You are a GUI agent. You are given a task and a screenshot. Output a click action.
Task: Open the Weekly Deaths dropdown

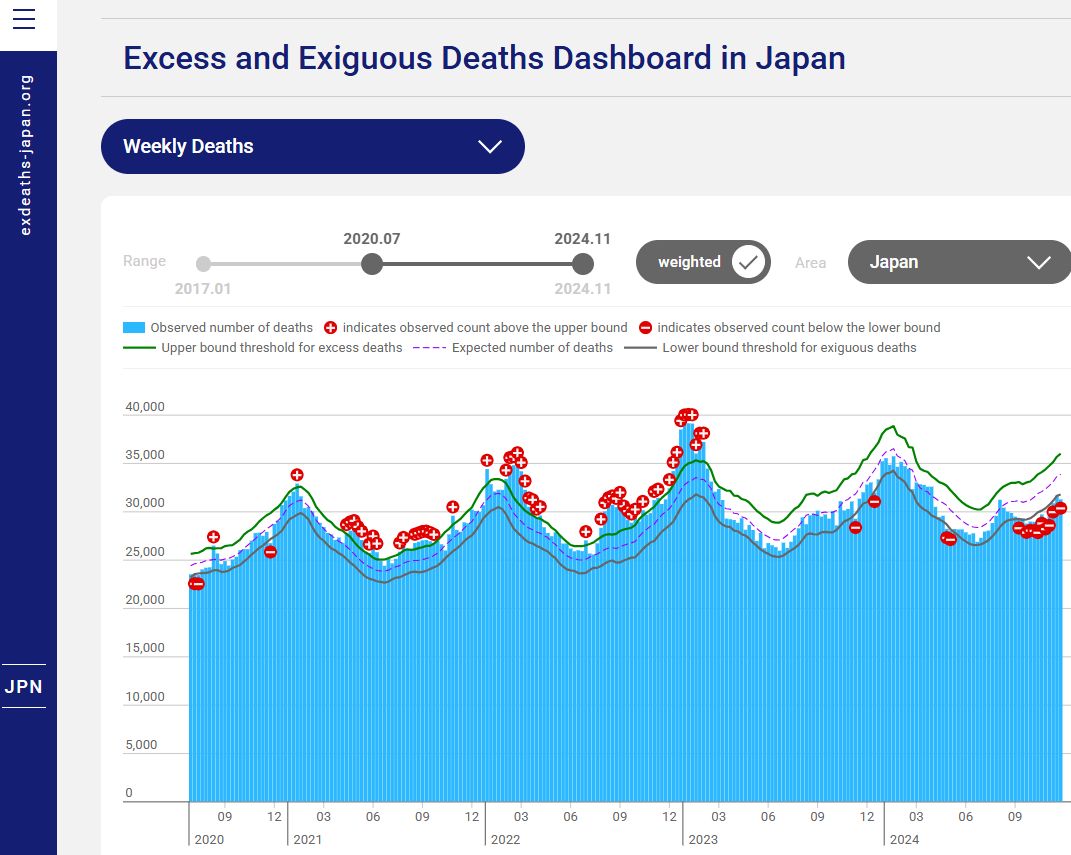pyautogui.click(x=312, y=146)
